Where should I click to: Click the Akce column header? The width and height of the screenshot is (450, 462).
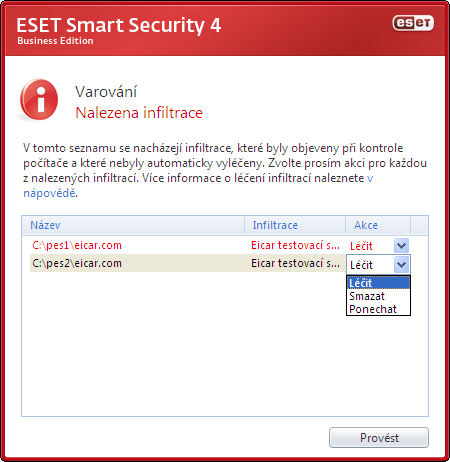coord(378,225)
